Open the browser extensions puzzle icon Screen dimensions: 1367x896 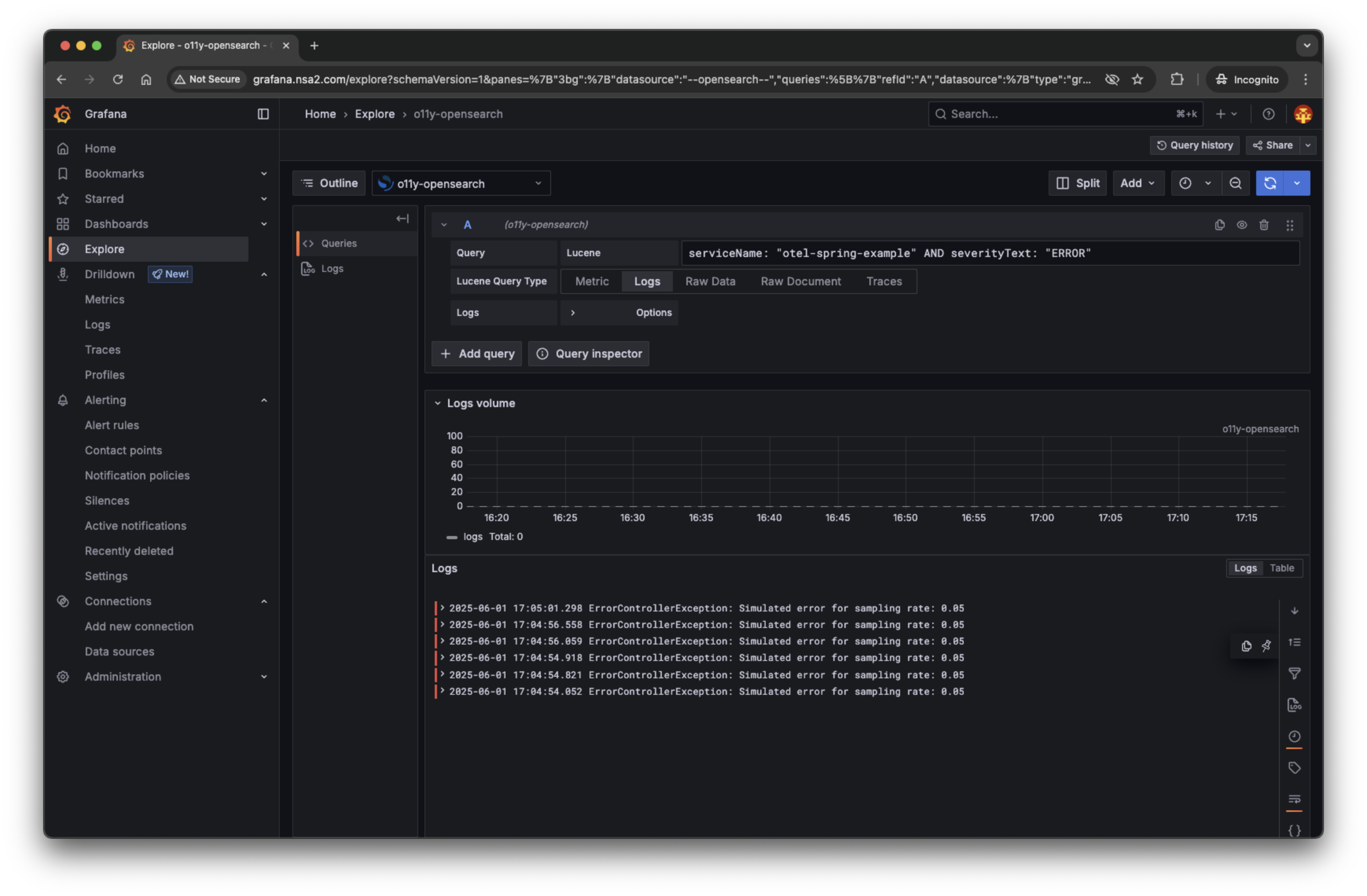click(1176, 79)
